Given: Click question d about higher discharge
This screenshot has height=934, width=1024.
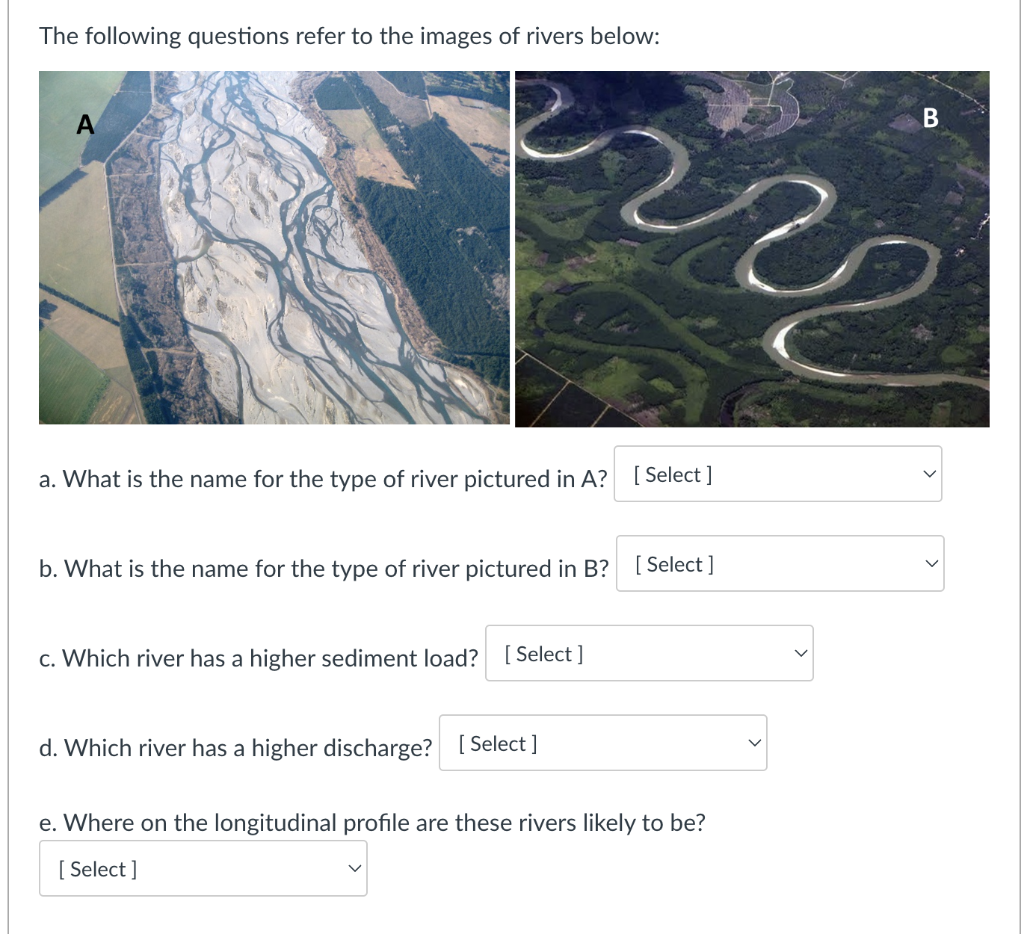Looking at the screenshot, I should click(x=237, y=747).
